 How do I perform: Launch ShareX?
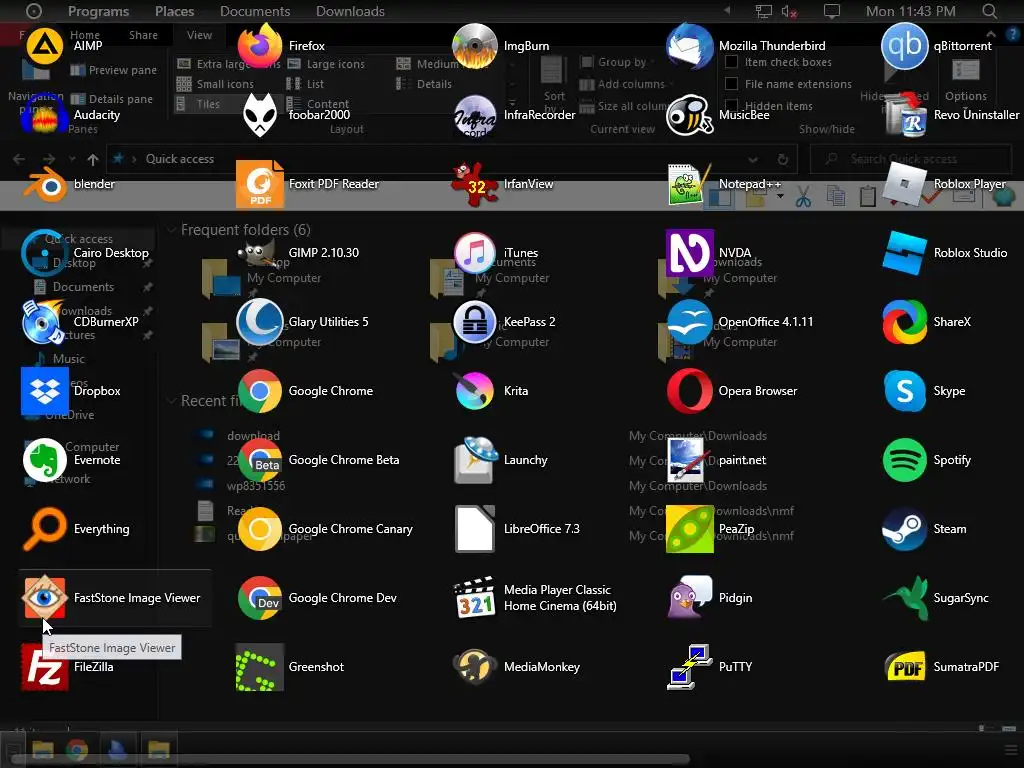coord(928,322)
